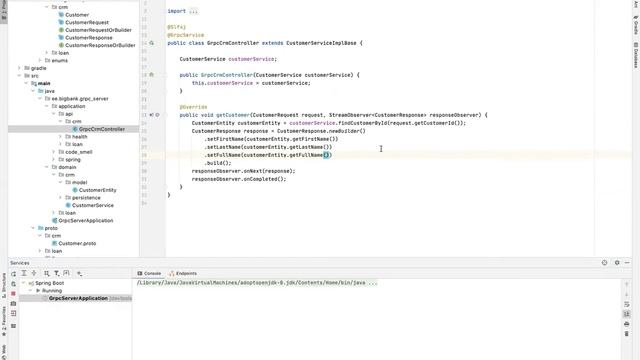Open the Structure tool window

click(4, 284)
